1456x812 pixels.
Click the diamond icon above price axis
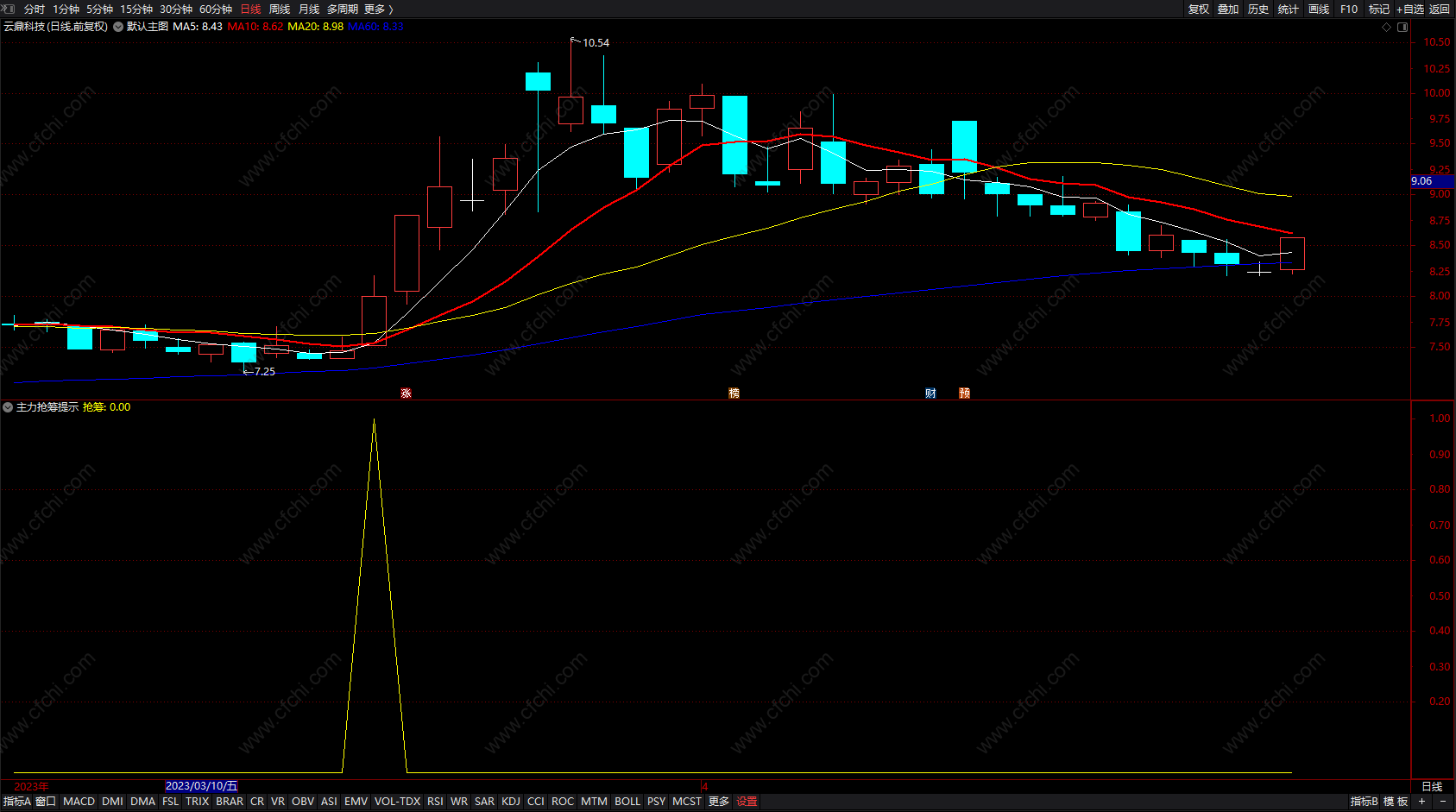(1387, 27)
